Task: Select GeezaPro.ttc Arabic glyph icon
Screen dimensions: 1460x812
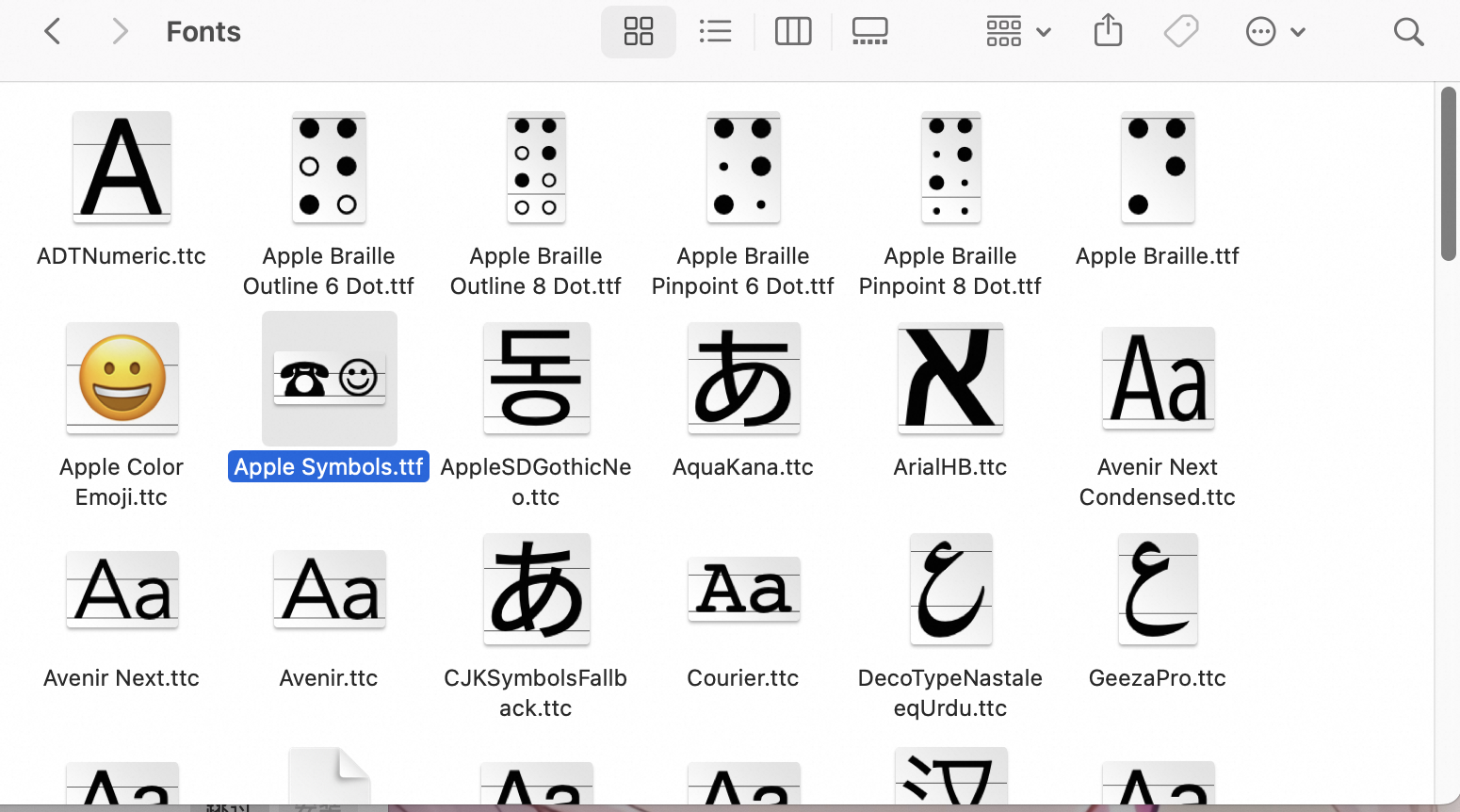Action: (1158, 590)
